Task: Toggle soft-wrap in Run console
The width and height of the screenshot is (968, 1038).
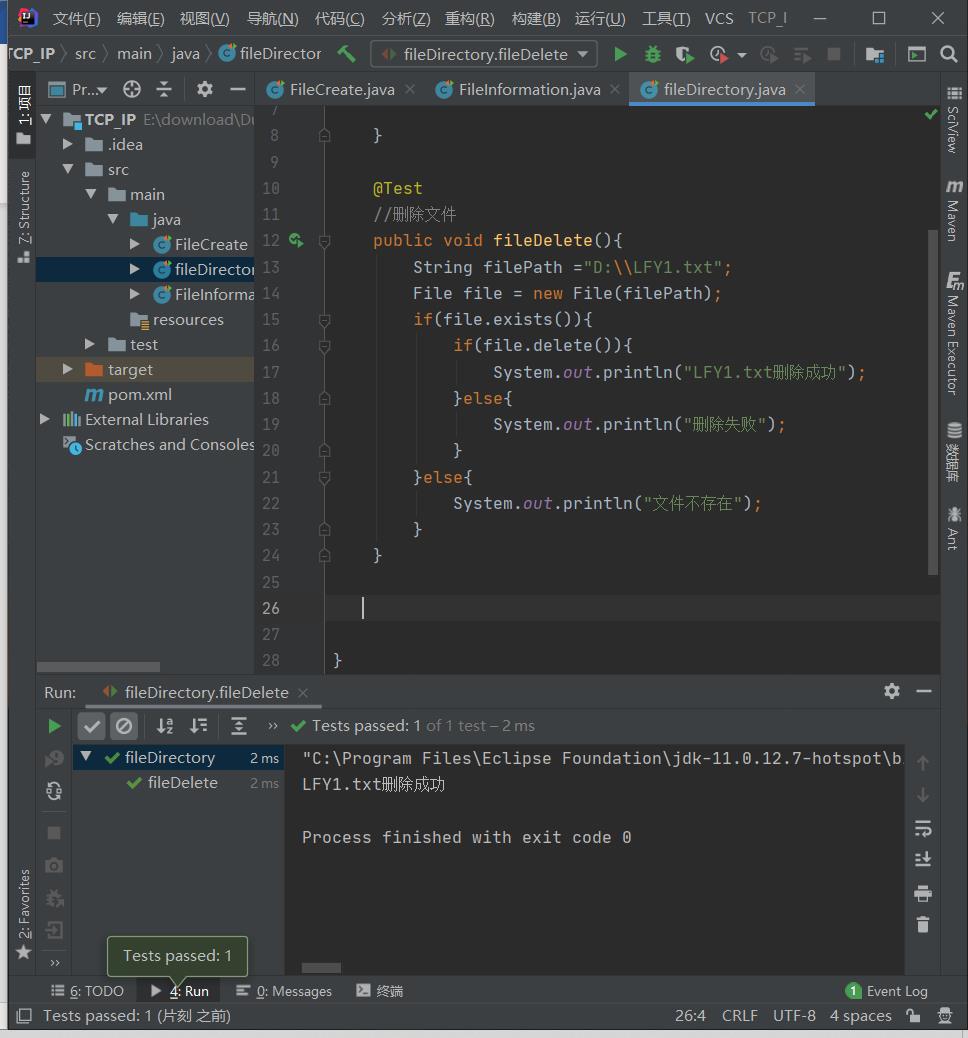Action: [922, 828]
